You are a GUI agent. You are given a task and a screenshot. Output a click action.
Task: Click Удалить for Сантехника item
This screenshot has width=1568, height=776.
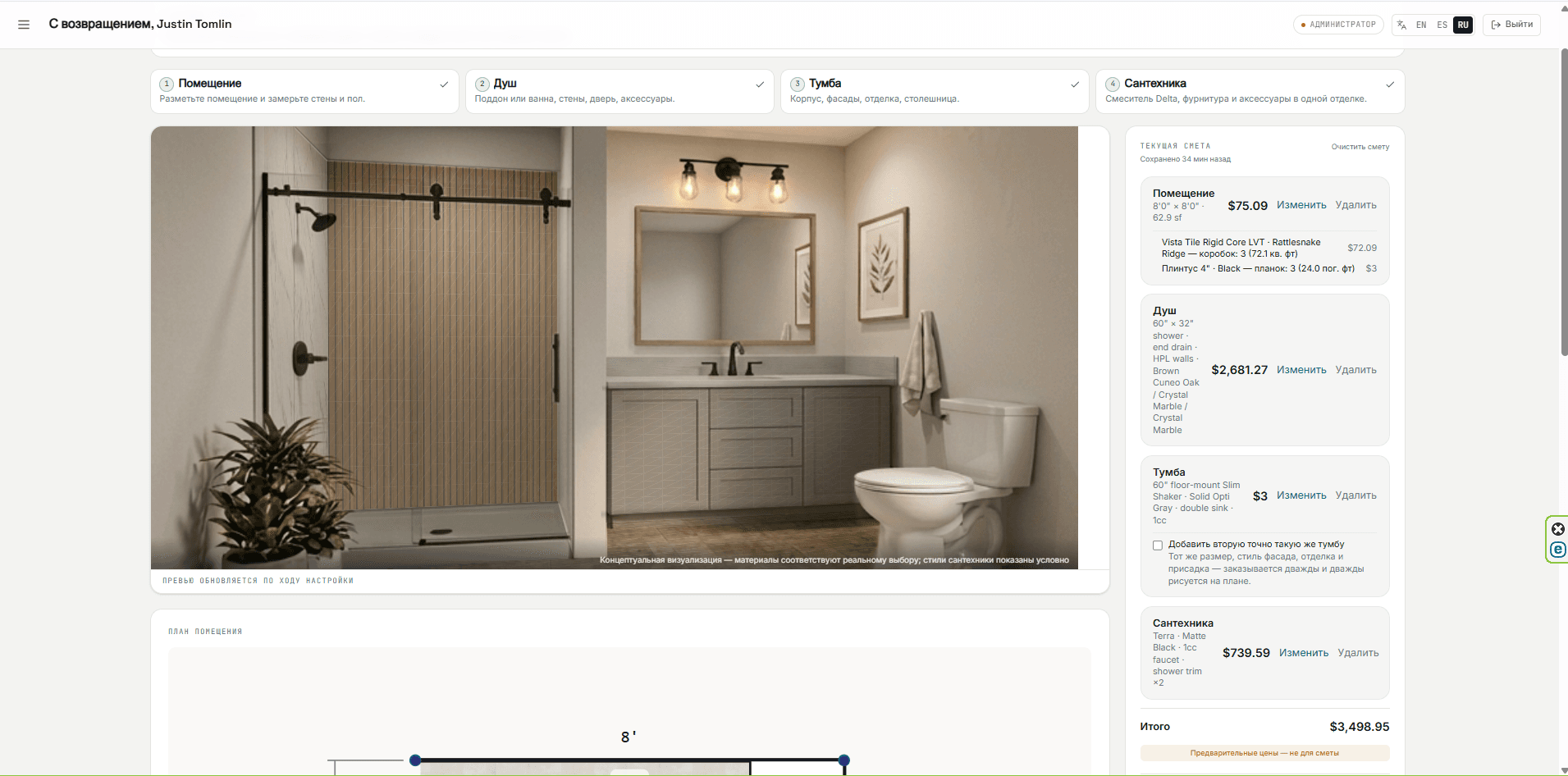(x=1358, y=653)
